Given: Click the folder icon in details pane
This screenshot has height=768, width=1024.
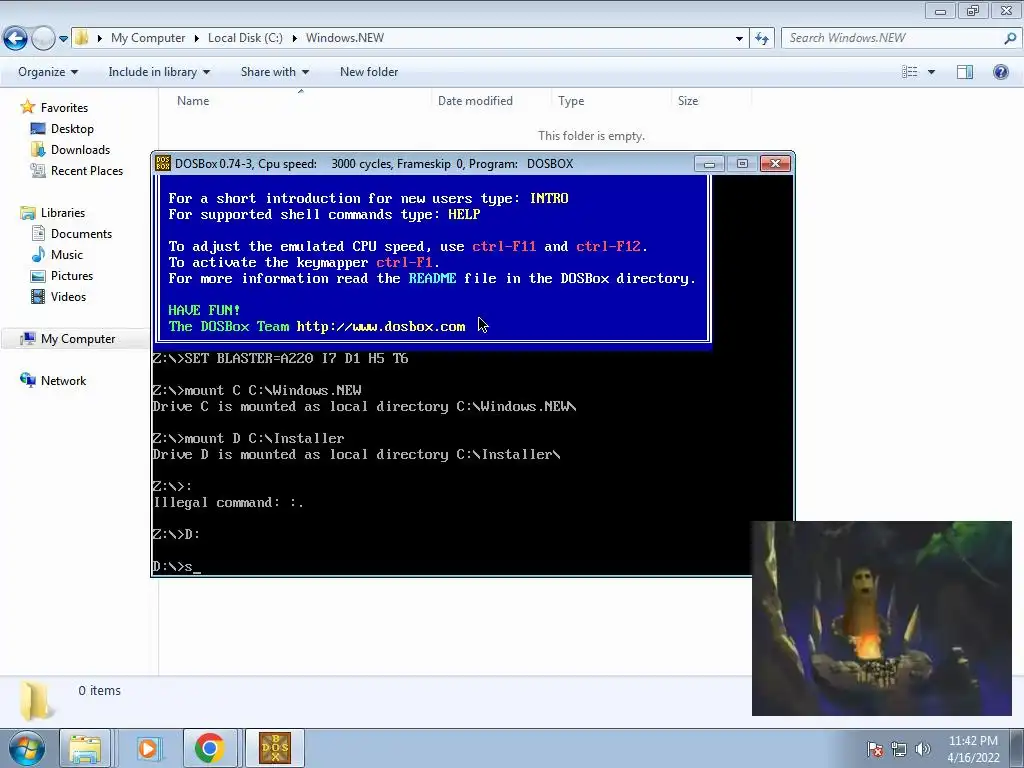Looking at the screenshot, I should coord(35,701).
